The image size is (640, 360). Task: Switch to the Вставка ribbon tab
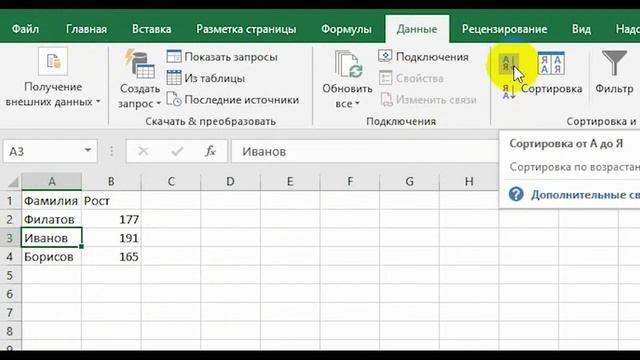(x=151, y=29)
